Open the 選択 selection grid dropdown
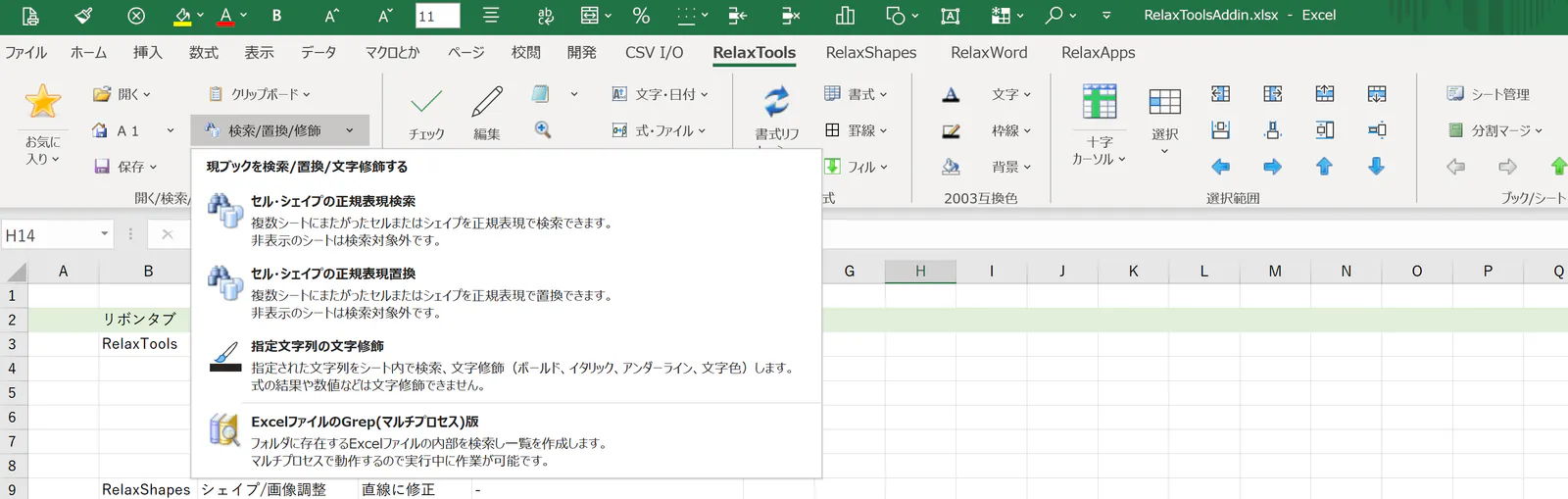The image size is (1568, 499). pos(1165,121)
